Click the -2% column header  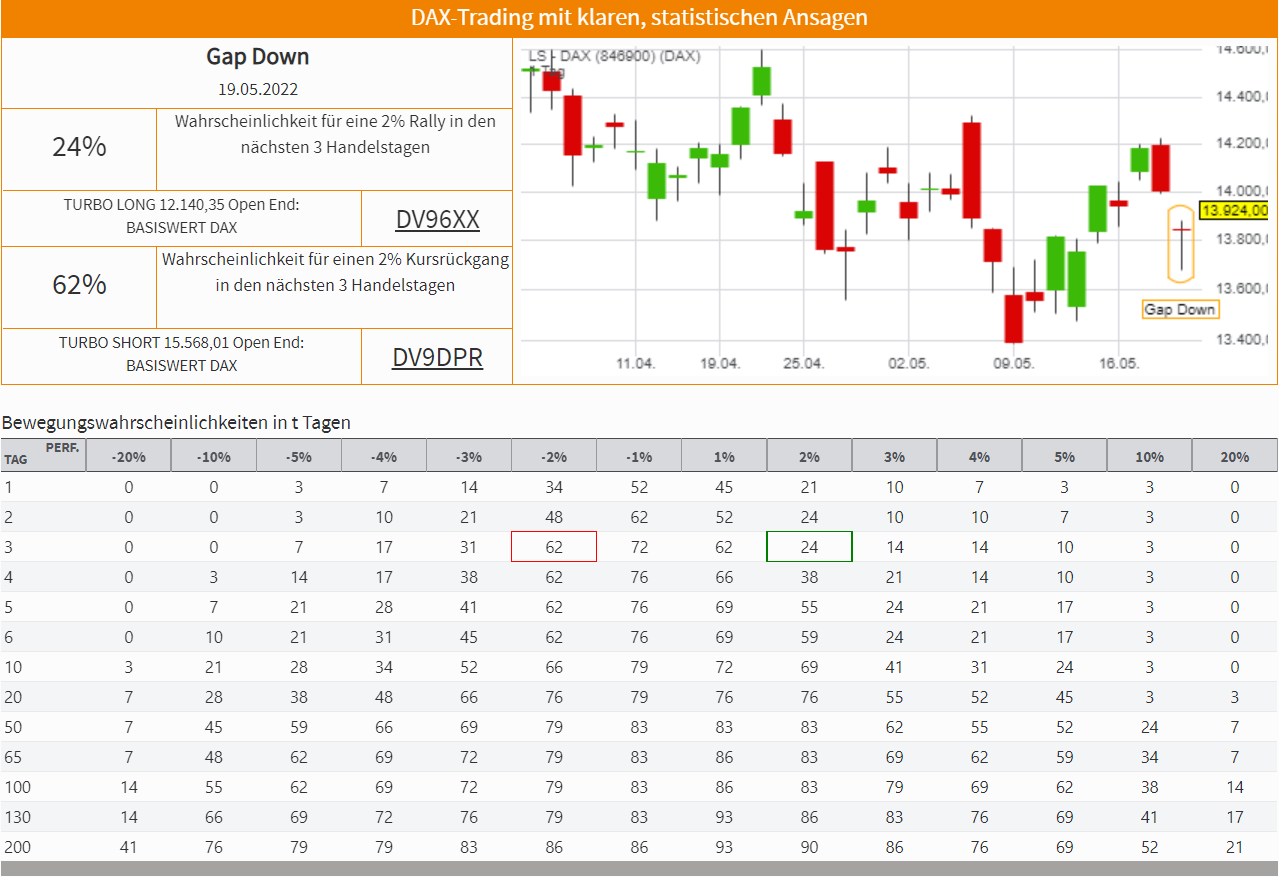554,456
